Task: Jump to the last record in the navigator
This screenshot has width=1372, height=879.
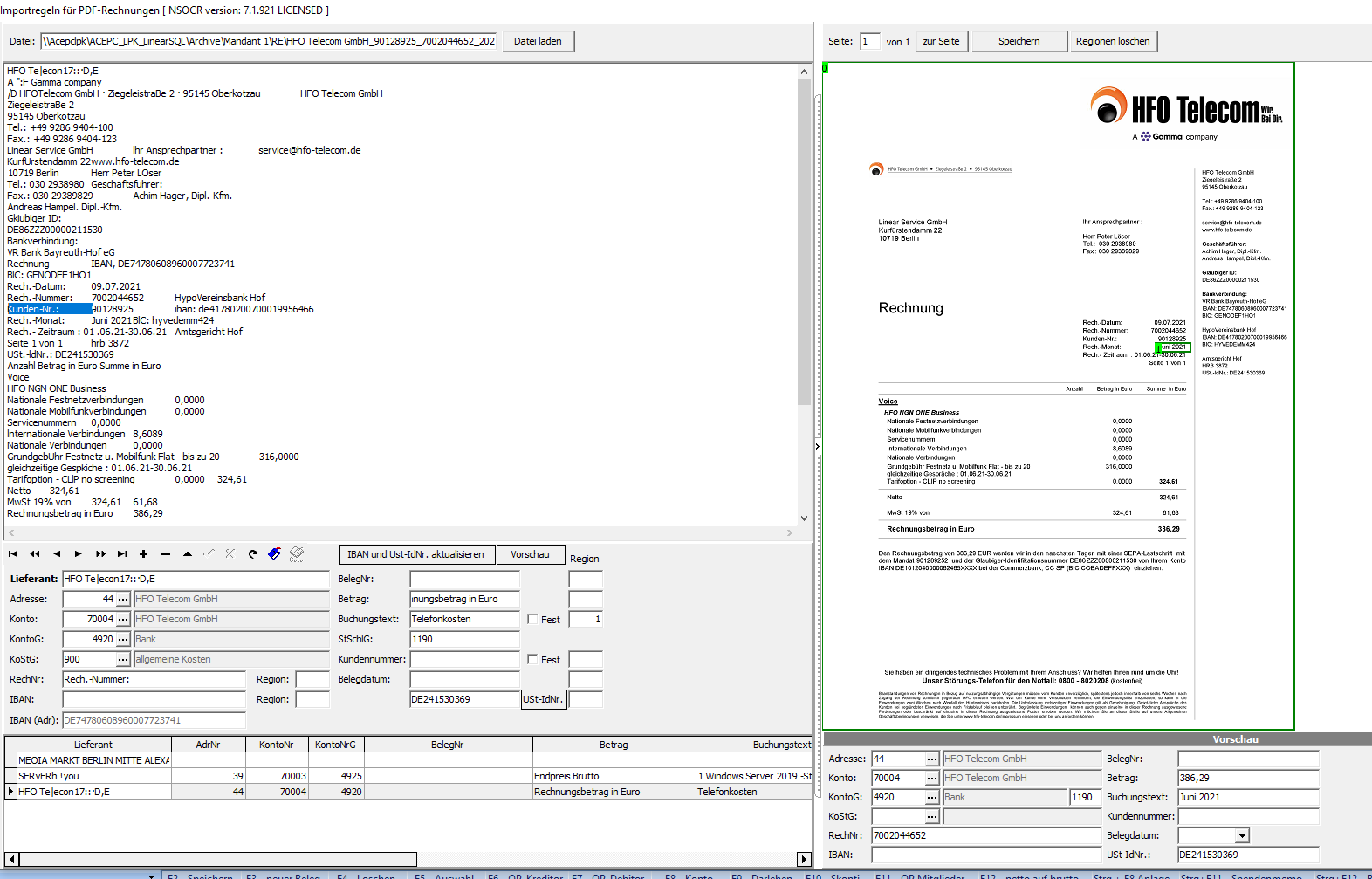Action: (122, 554)
